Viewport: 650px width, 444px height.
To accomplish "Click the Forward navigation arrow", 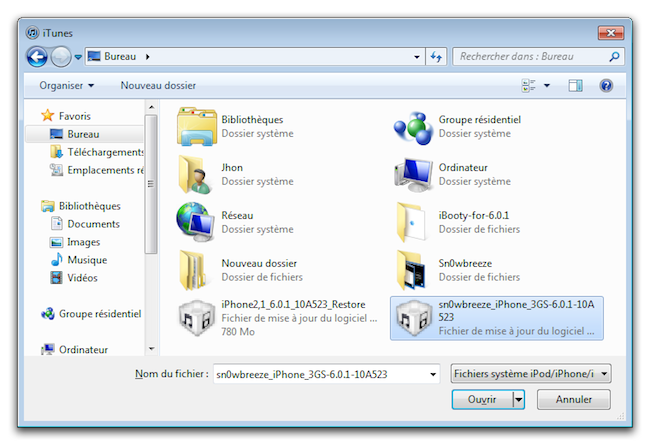I will click(x=61, y=57).
